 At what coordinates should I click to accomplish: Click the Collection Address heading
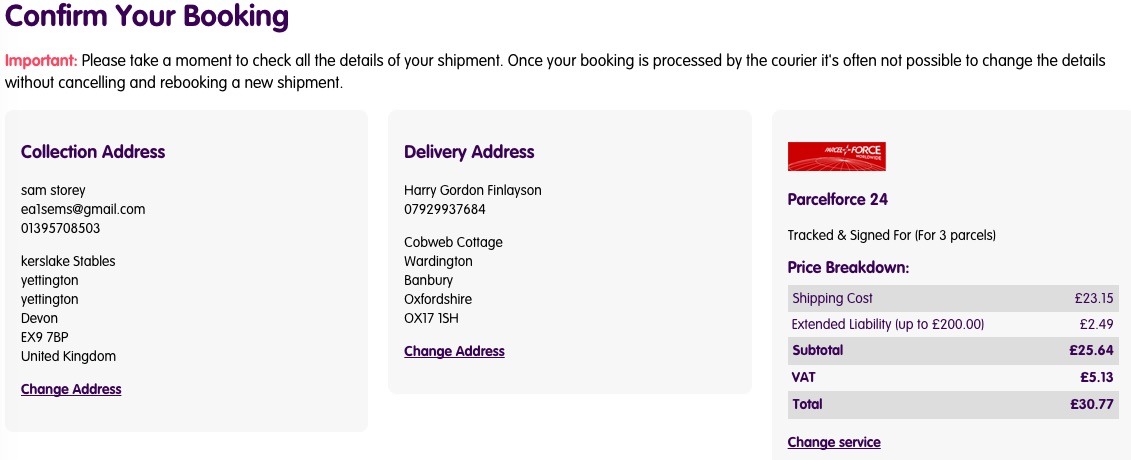[x=93, y=152]
